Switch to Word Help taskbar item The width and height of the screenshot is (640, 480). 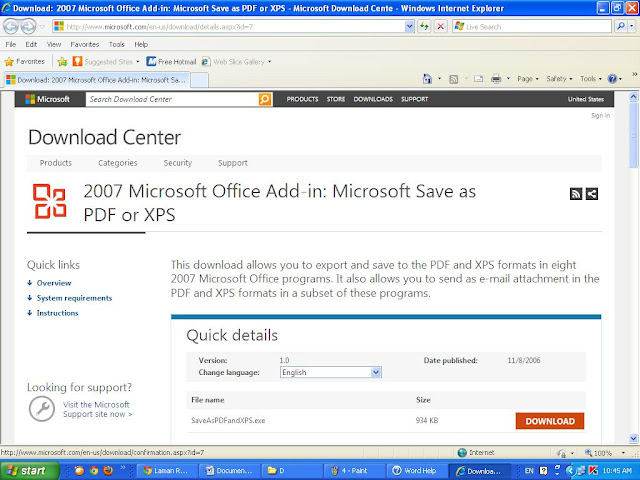click(x=416, y=471)
